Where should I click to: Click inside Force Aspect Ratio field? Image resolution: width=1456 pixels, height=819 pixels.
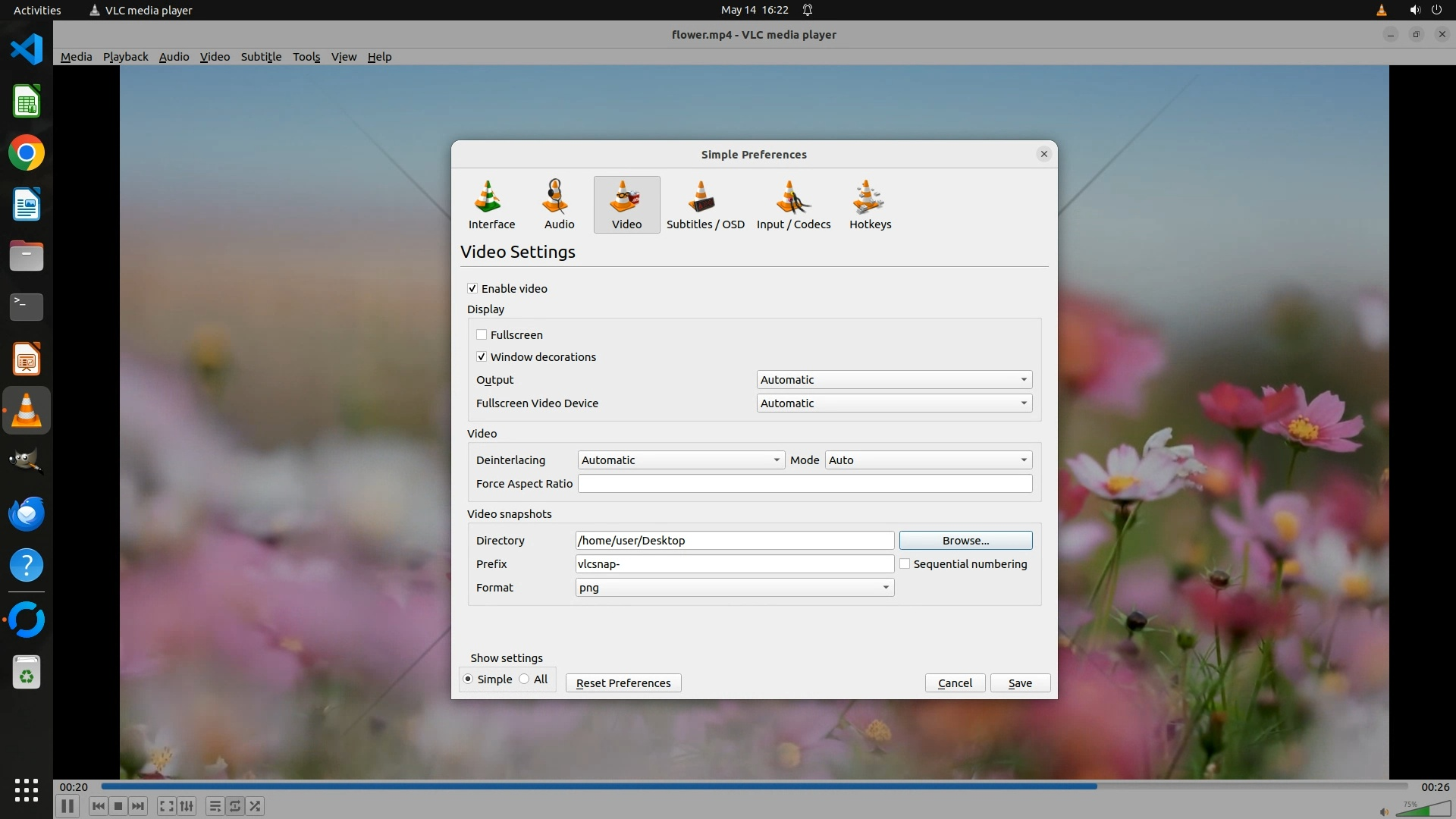click(804, 484)
